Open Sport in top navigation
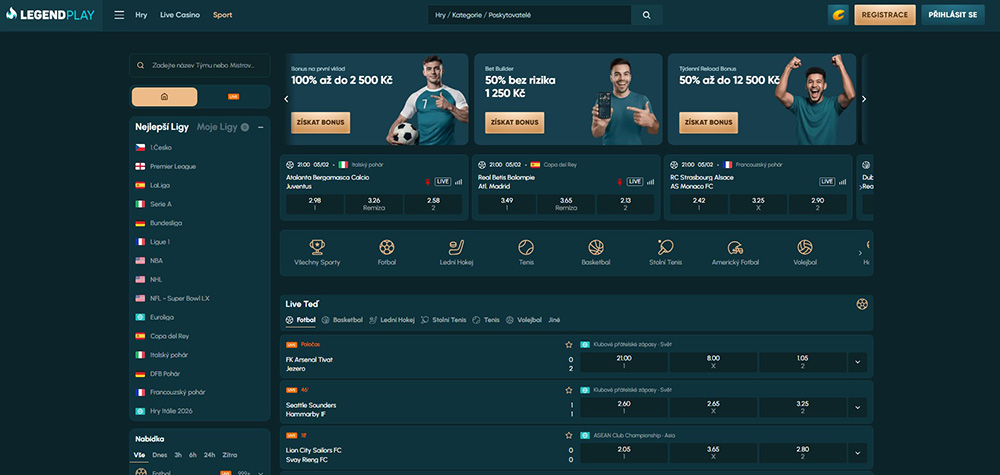 click(x=223, y=15)
